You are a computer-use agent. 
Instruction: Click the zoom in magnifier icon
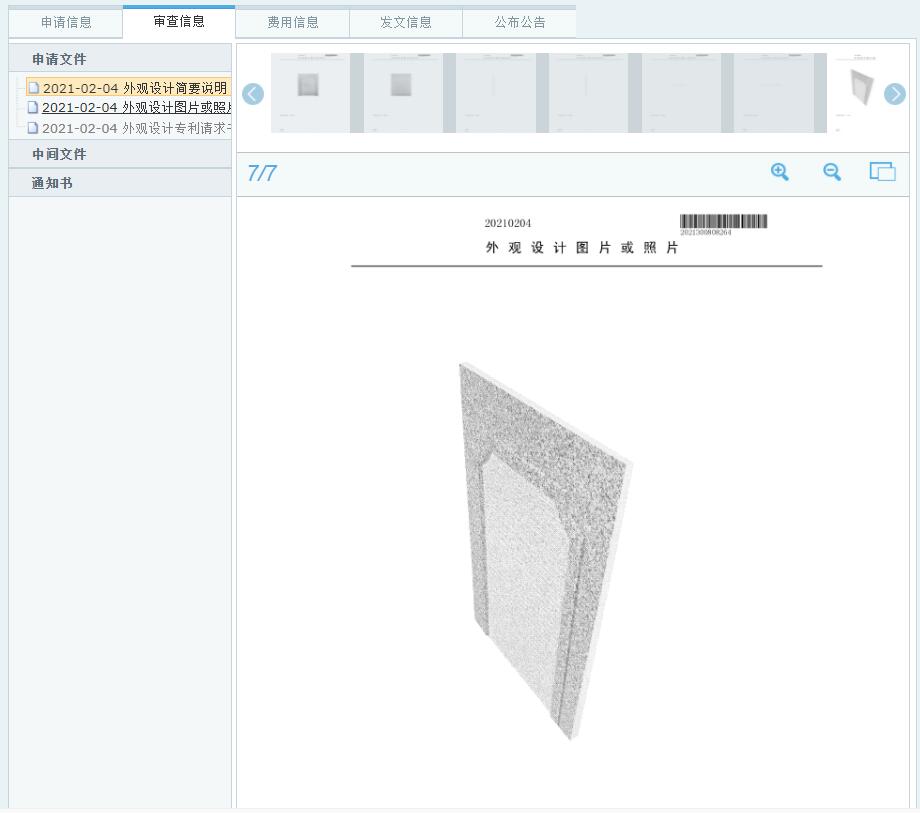(780, 172)
